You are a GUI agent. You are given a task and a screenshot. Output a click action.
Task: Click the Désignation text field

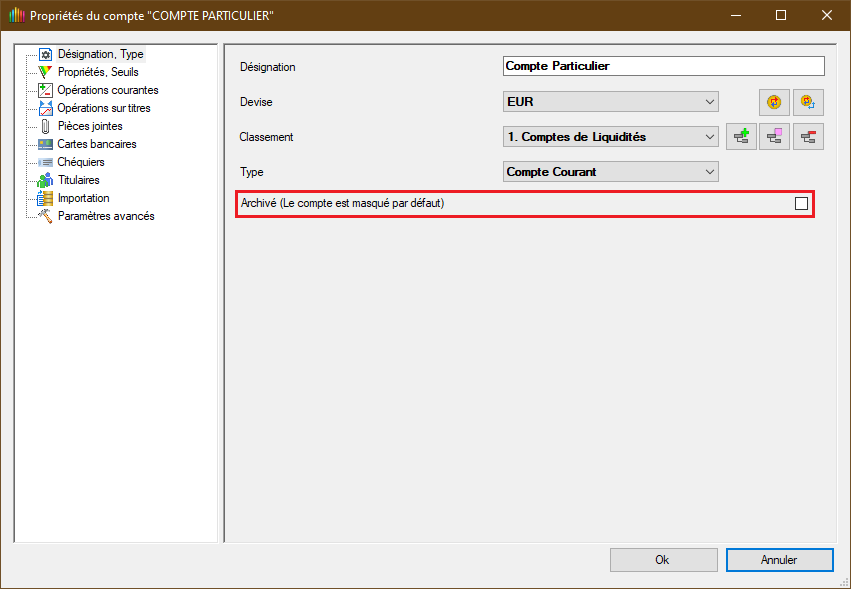tap(664, 66)
